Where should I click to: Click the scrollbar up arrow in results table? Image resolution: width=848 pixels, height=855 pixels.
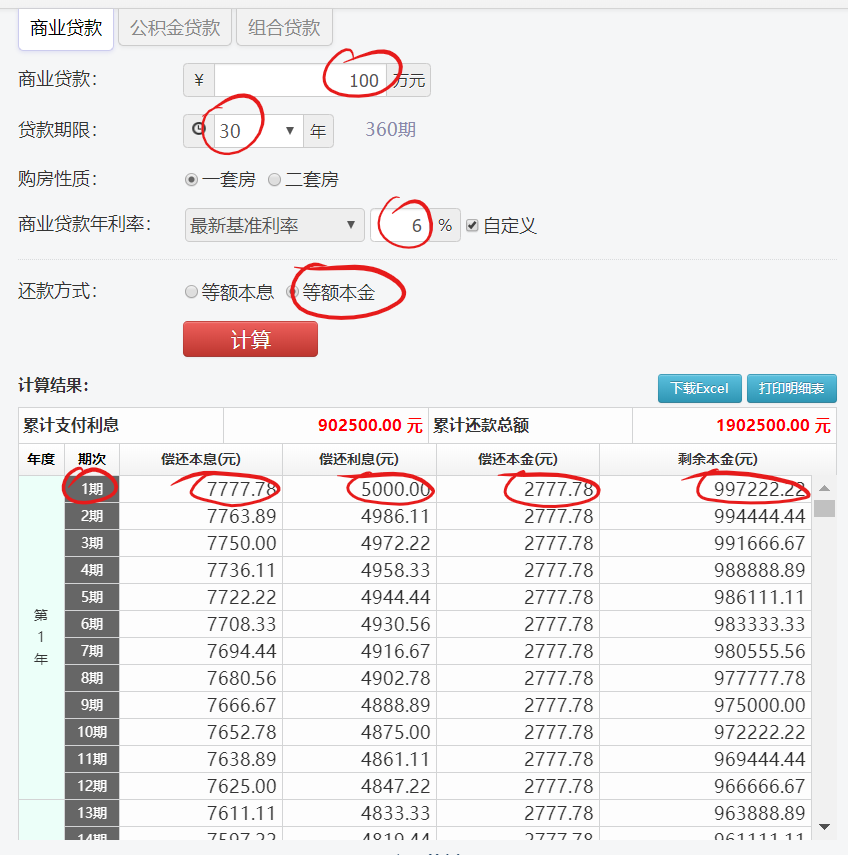(x=825, y=488)
